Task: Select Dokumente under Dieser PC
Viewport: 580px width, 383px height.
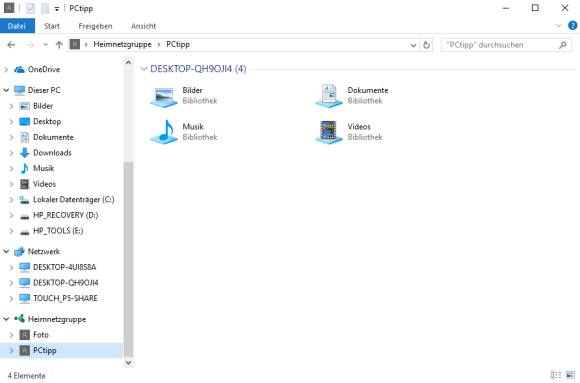Action: pyautogui.click(x=53, y=137)
